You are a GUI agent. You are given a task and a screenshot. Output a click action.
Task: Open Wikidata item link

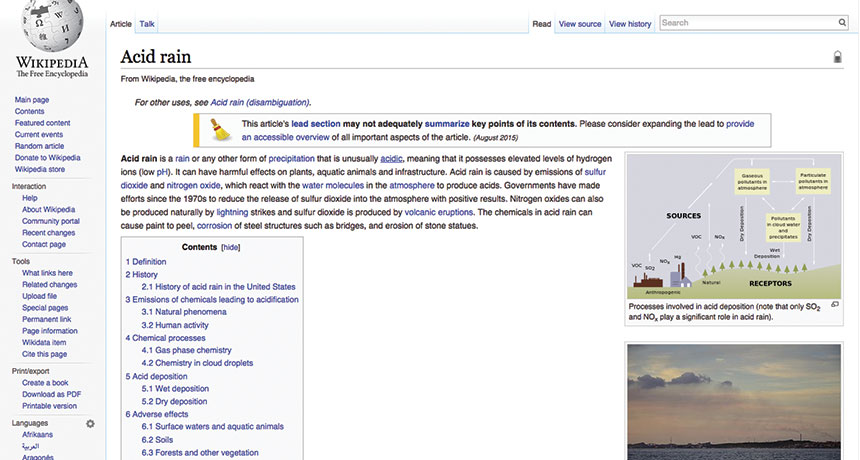click(x=44, y=342)
